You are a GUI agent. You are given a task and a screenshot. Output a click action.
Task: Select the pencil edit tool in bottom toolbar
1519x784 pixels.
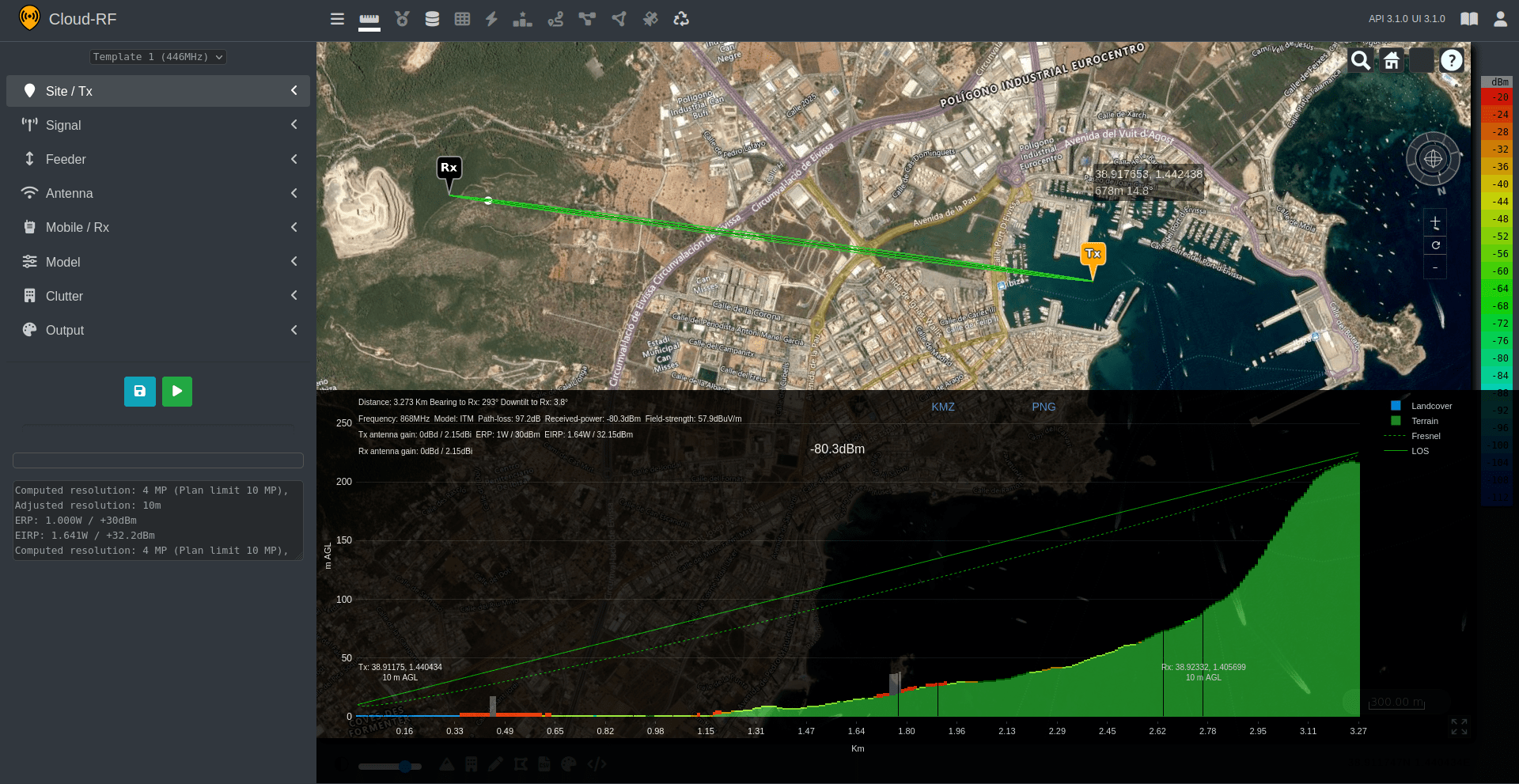(x=496, y=764)
